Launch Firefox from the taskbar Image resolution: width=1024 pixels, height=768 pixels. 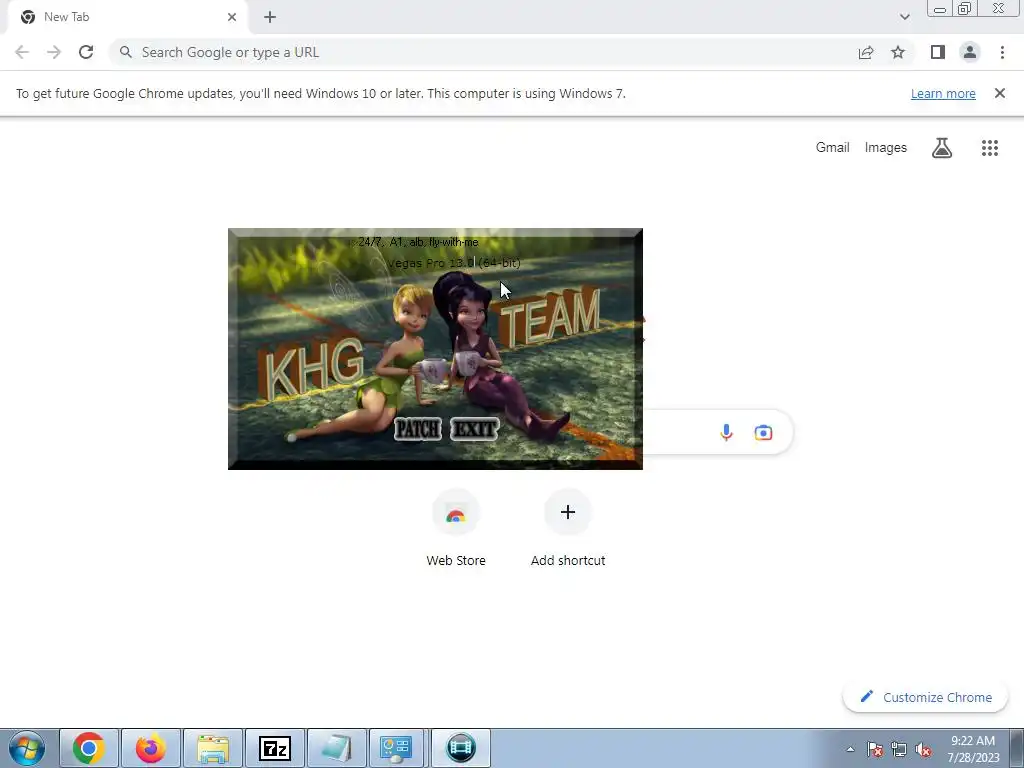point(151,748)
